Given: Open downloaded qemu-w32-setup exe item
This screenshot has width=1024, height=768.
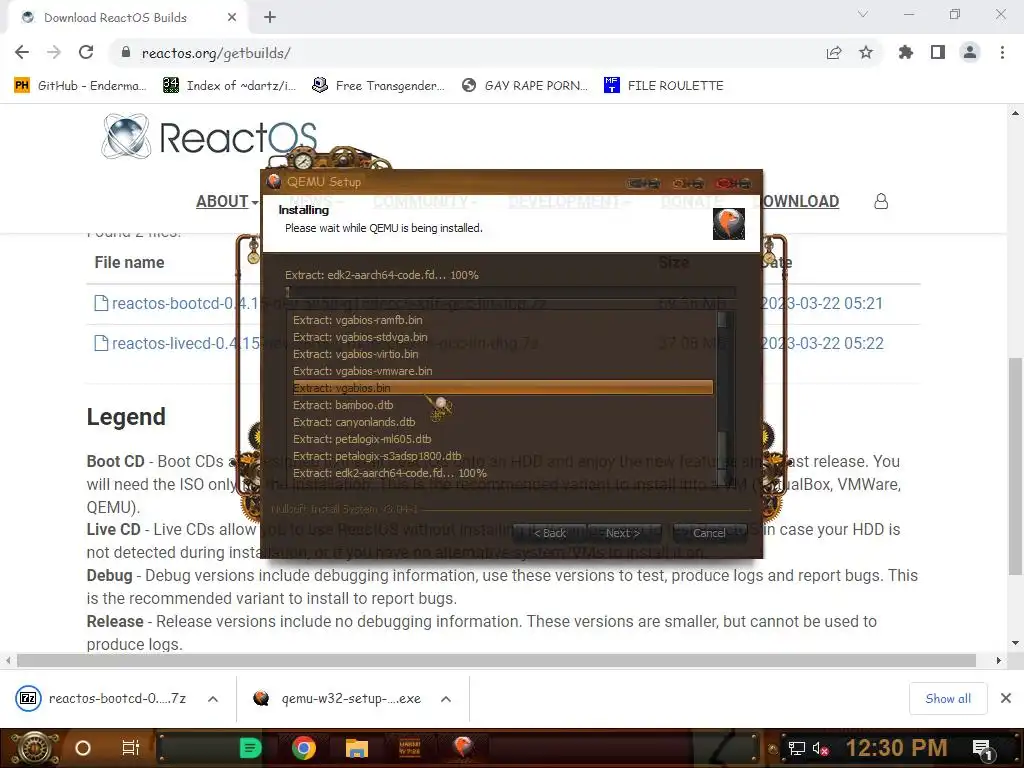Looking at the screenshot, I should (338, 699).
